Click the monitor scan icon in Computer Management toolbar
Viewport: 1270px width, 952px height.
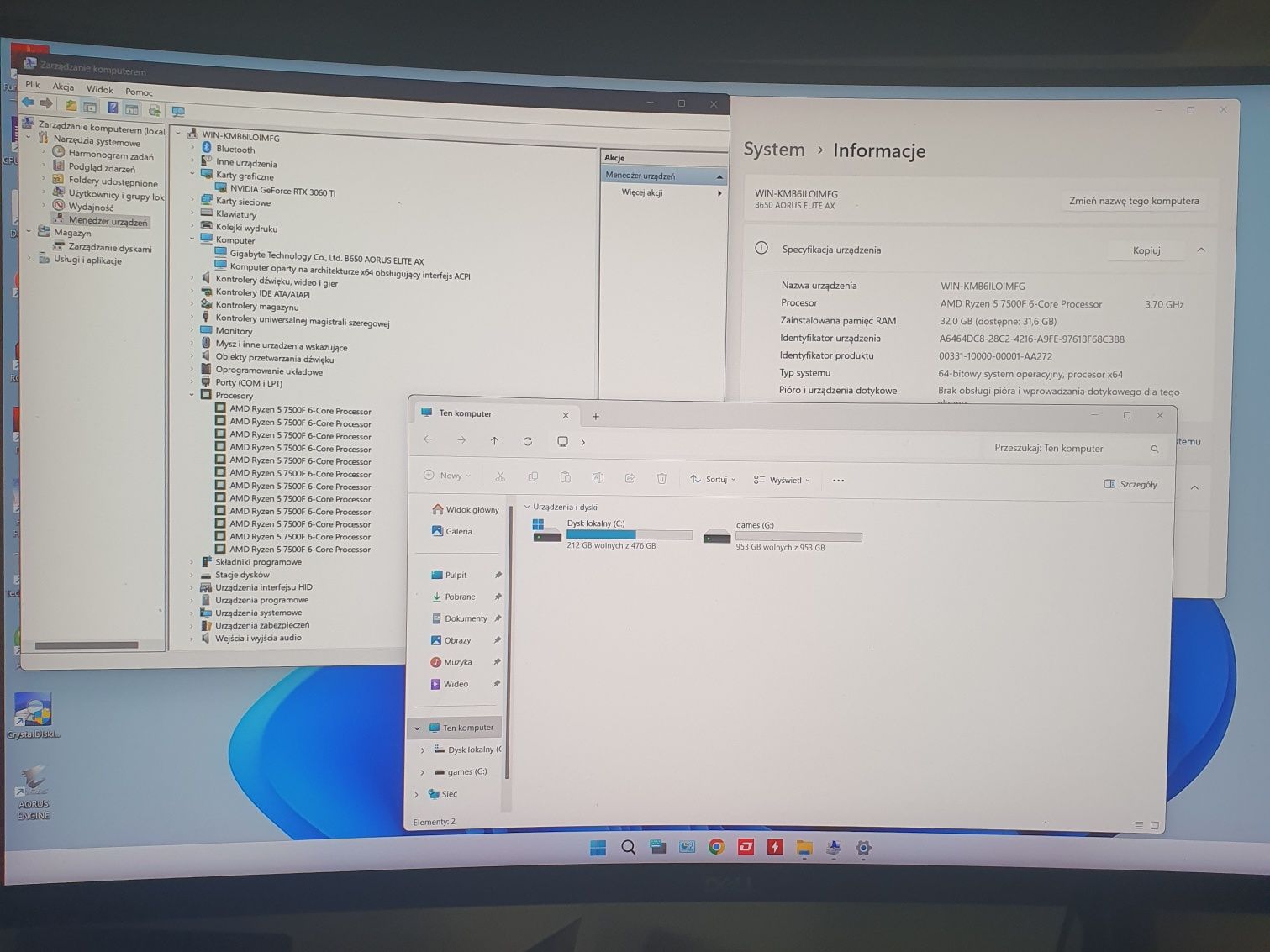(x=178, y=111)
